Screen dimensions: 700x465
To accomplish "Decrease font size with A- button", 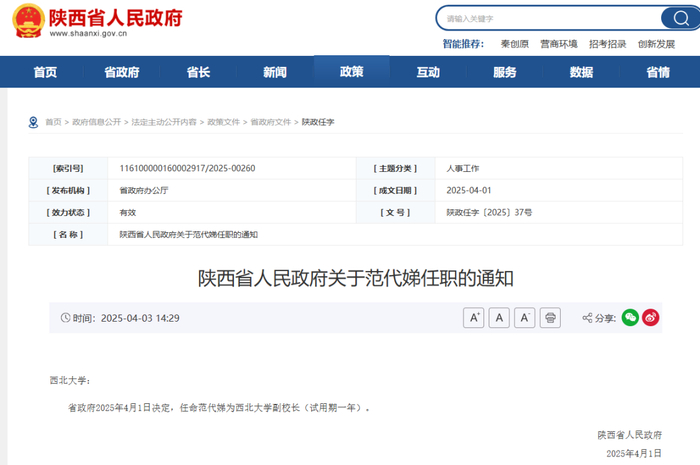I will (525, 318).
